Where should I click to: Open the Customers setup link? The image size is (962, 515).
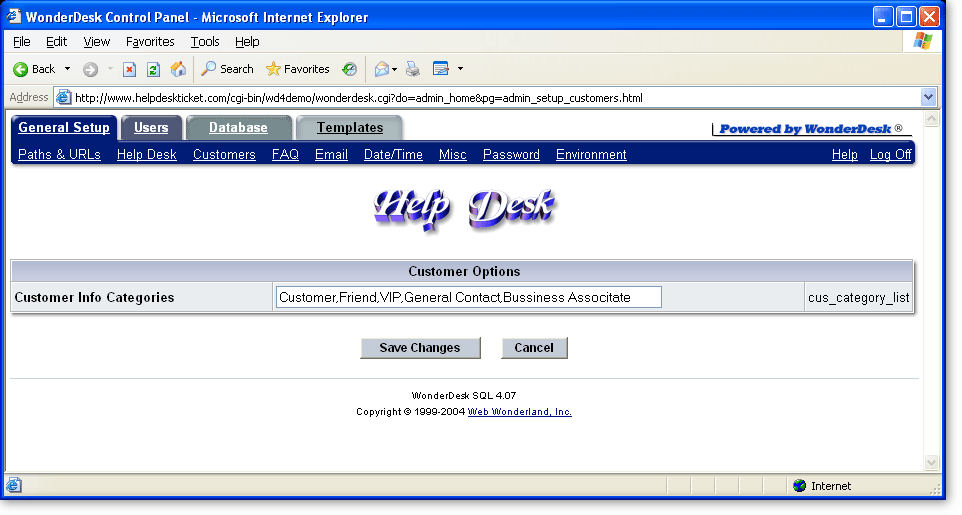pyautogui.click(x=224, y=155)
